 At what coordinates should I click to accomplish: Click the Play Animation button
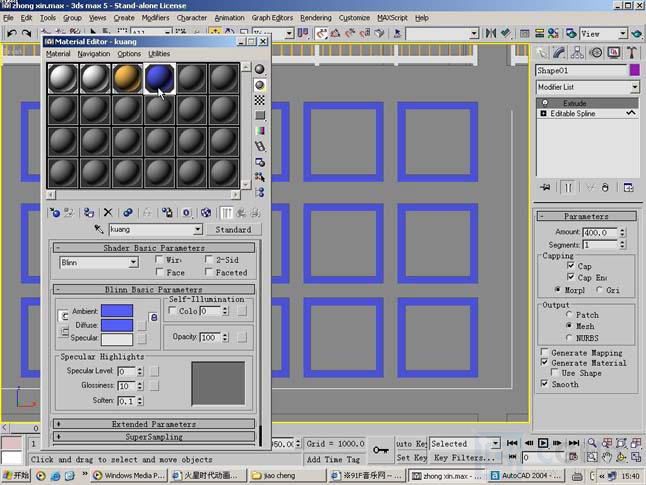click(543, 443)
